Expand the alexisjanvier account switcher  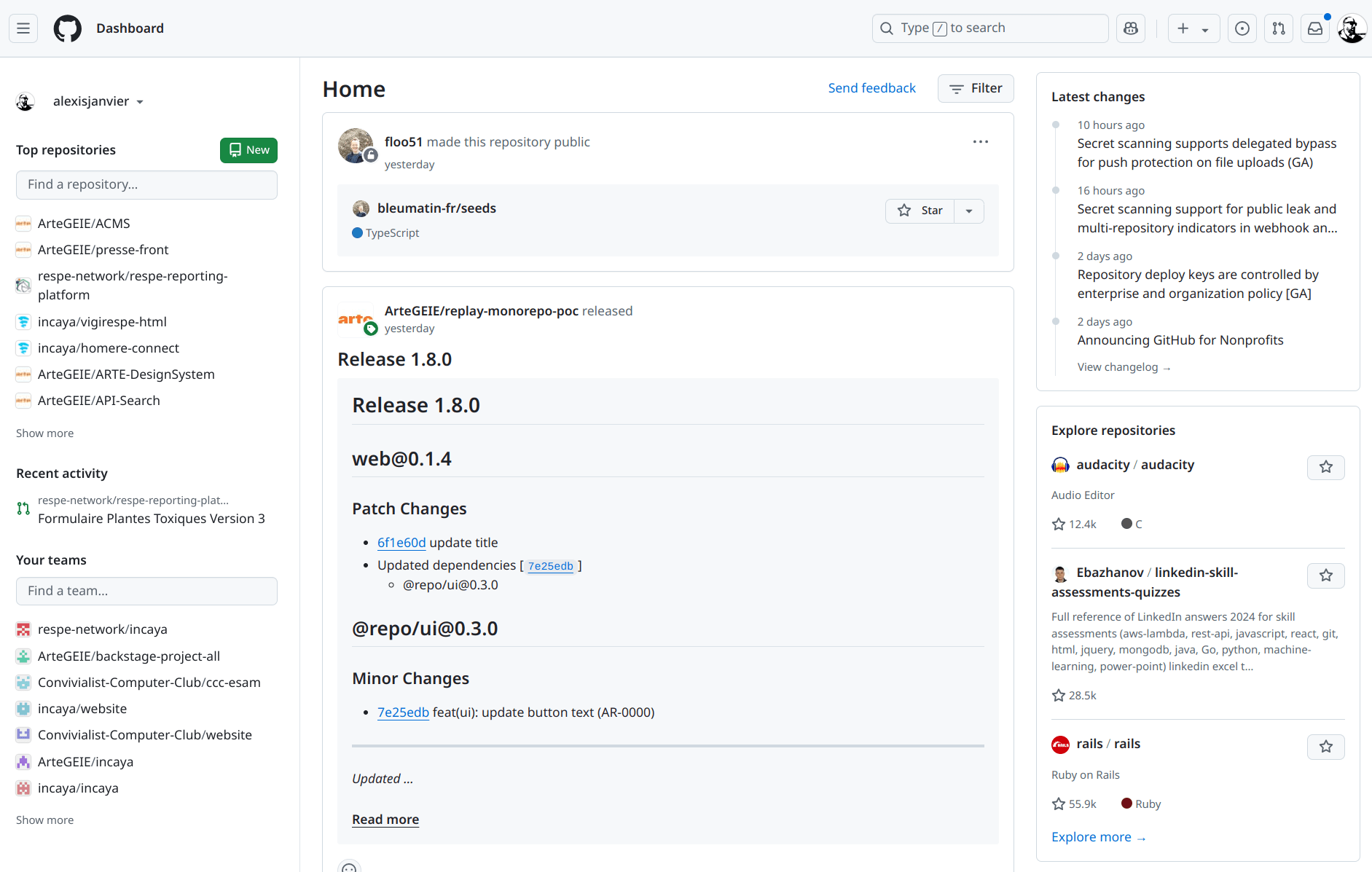(98, 101)
